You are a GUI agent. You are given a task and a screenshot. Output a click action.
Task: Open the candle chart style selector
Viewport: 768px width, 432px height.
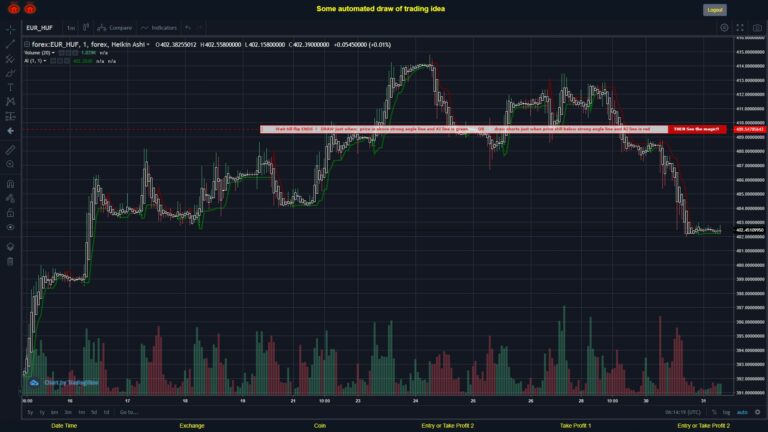pyautogui.click(x=86, y=27)
